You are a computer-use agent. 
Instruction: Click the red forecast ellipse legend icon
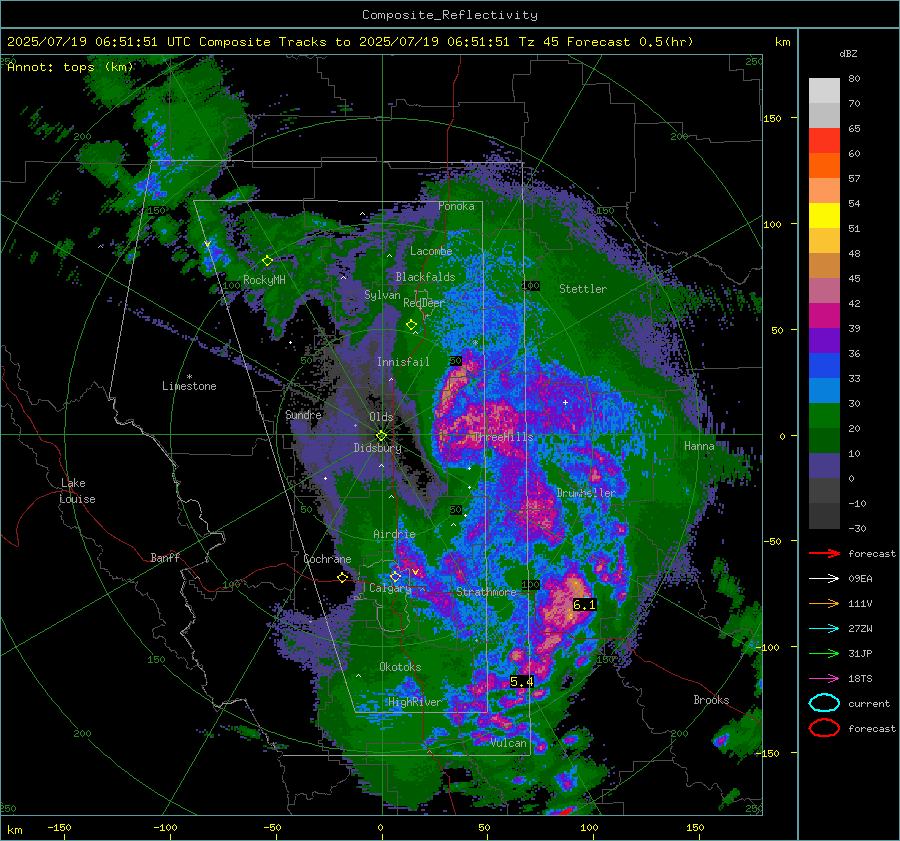824,728
